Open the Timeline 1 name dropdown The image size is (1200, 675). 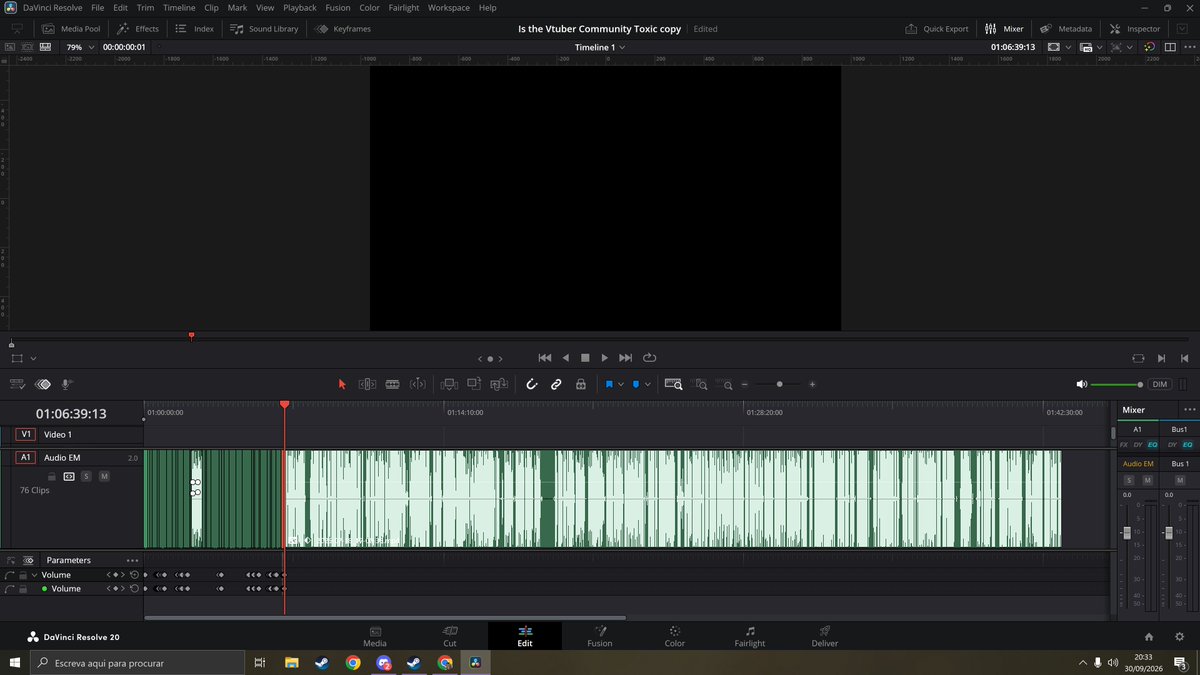click(x=600, y=47)
